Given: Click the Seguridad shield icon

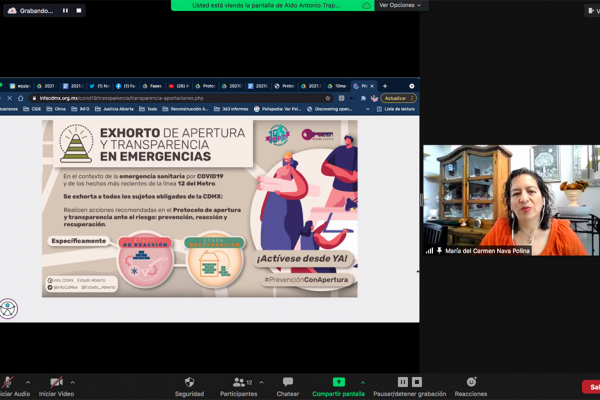Looking at the screenshot, I should click(189, 382).
